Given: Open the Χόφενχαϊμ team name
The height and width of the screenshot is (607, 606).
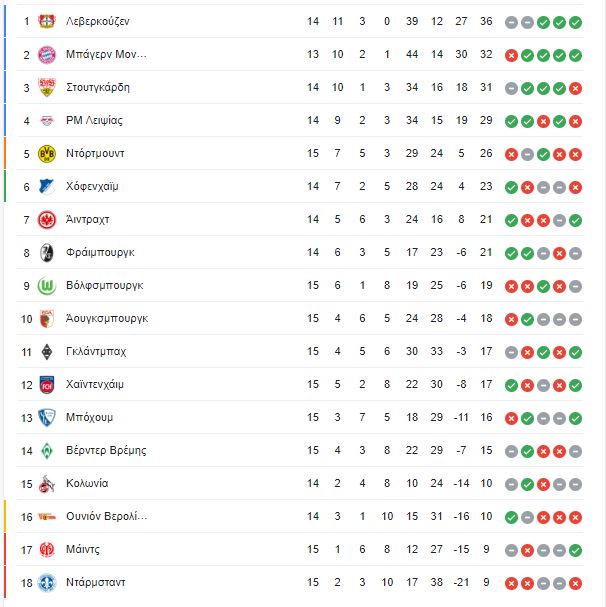Looking at the screenshot, I should [92, 187].
